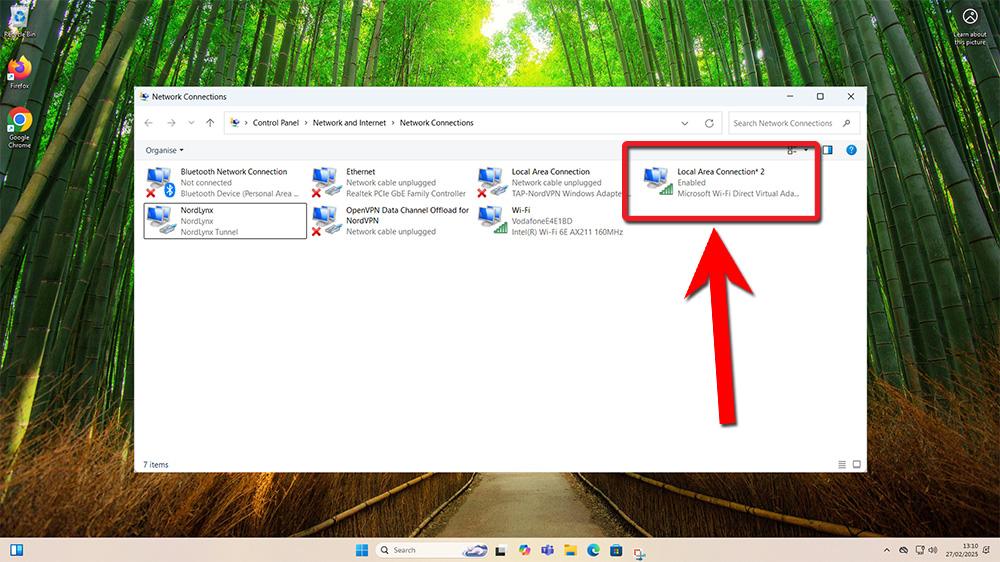The image size is (1000, 562).
Task: Click 'Microsoft Wi-Fi Direct Virtual Ada...' text
Action: click(738, 193)
